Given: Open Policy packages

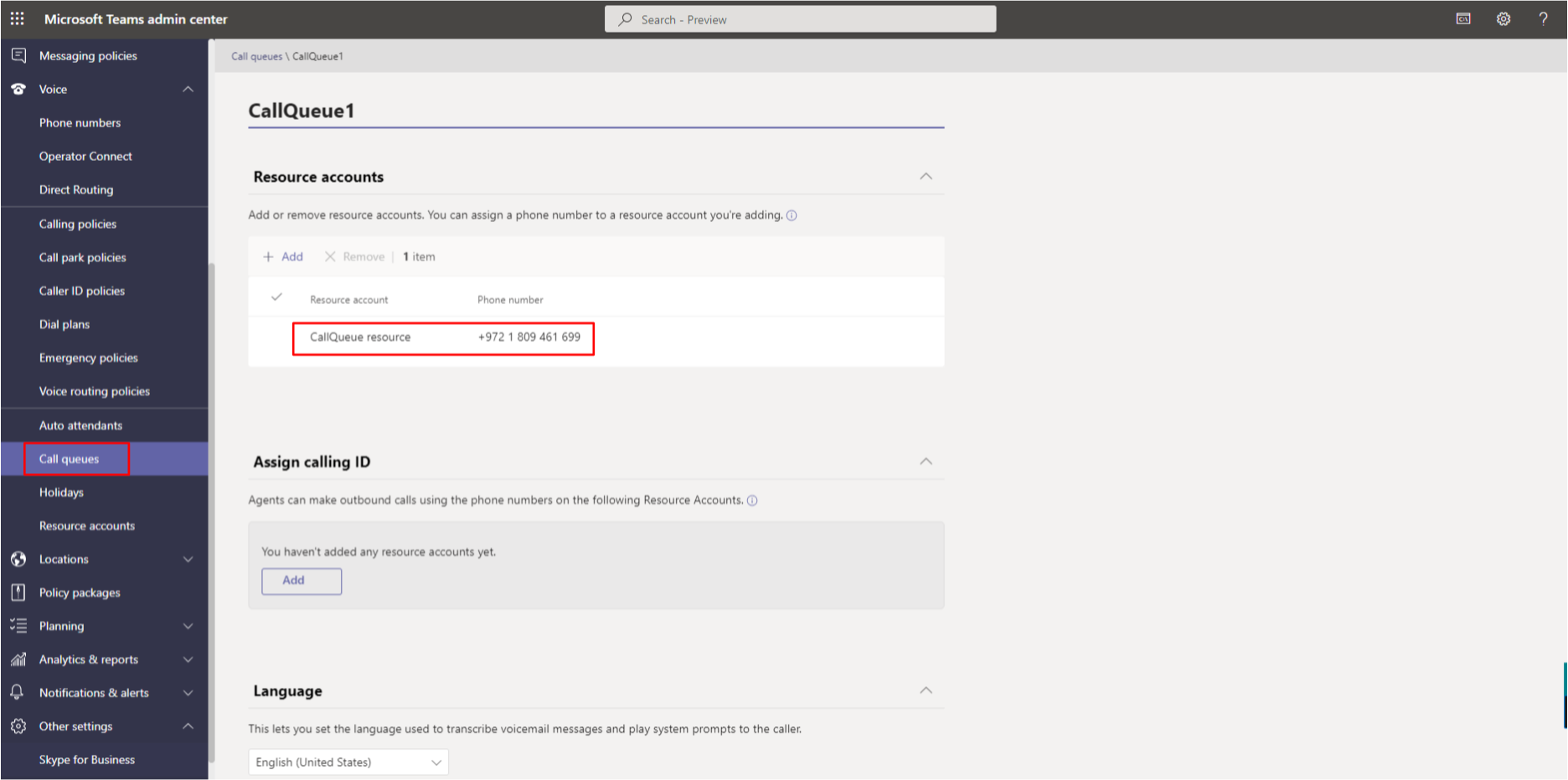Looking at the screenshot, I should [x=80, y=592].
